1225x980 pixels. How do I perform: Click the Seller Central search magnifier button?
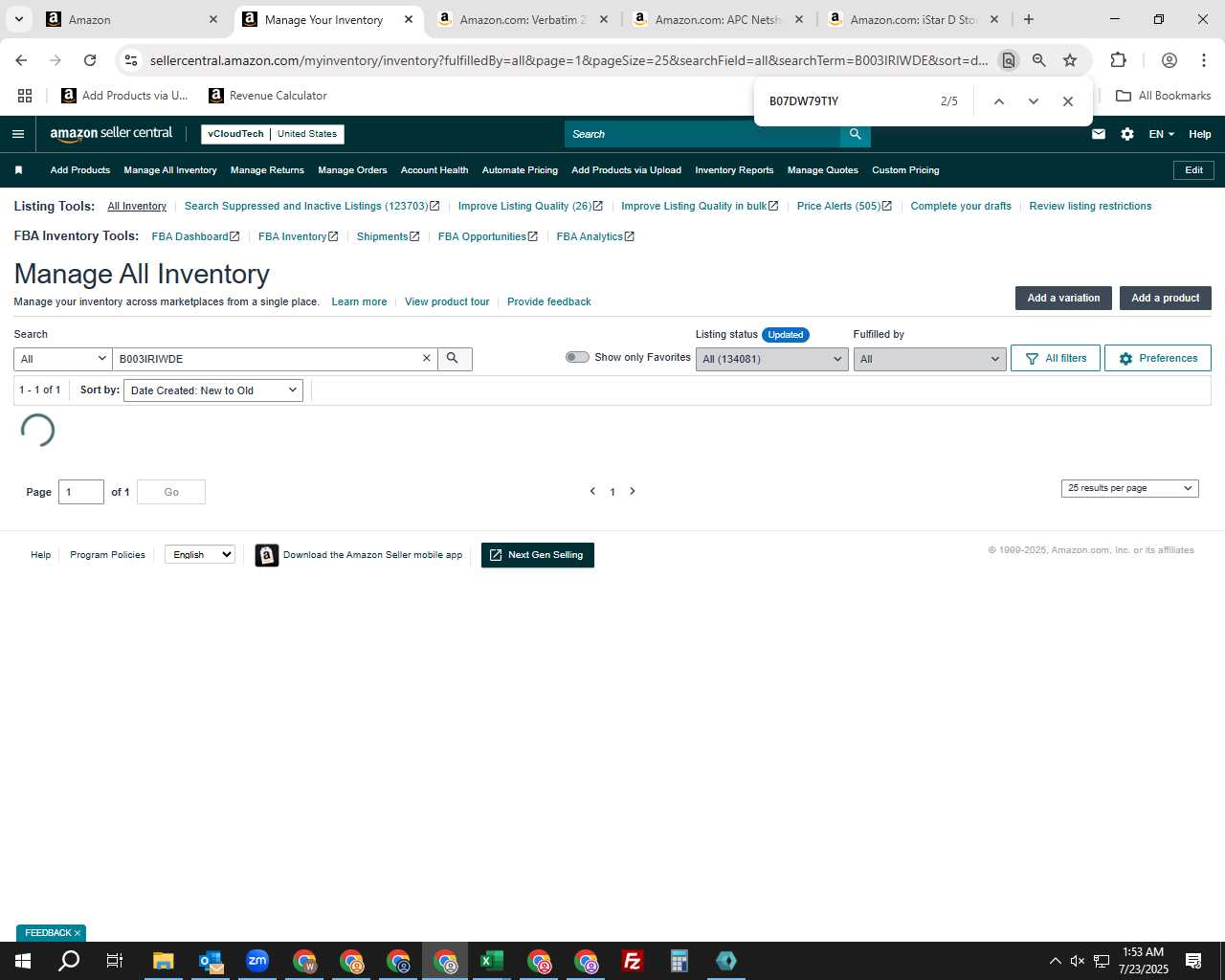pyautogui.click(x=856, y=134)
